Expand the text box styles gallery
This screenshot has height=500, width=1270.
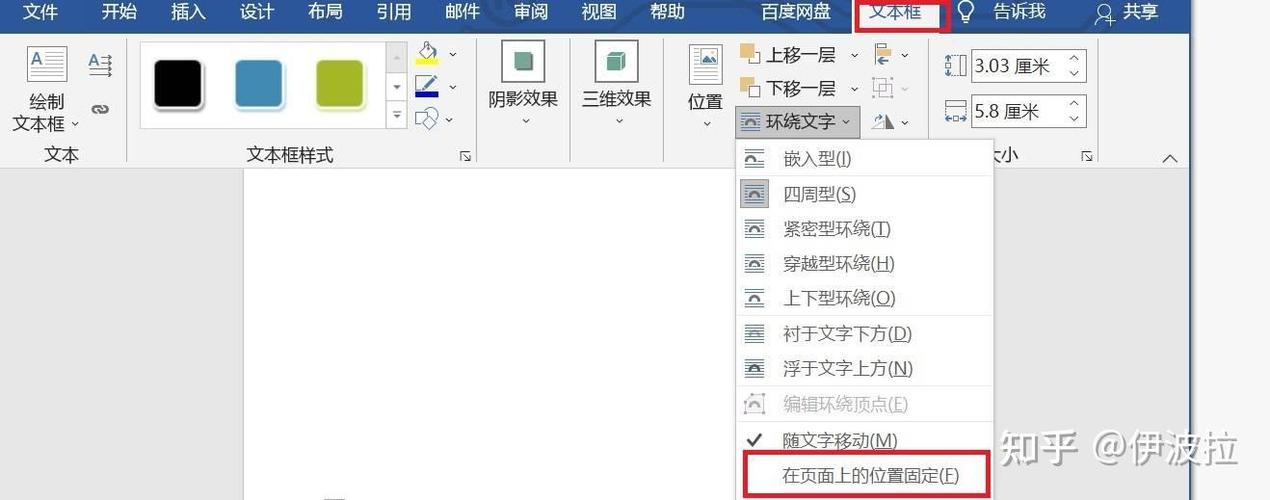pyautogui.click(x=397, y=115)
